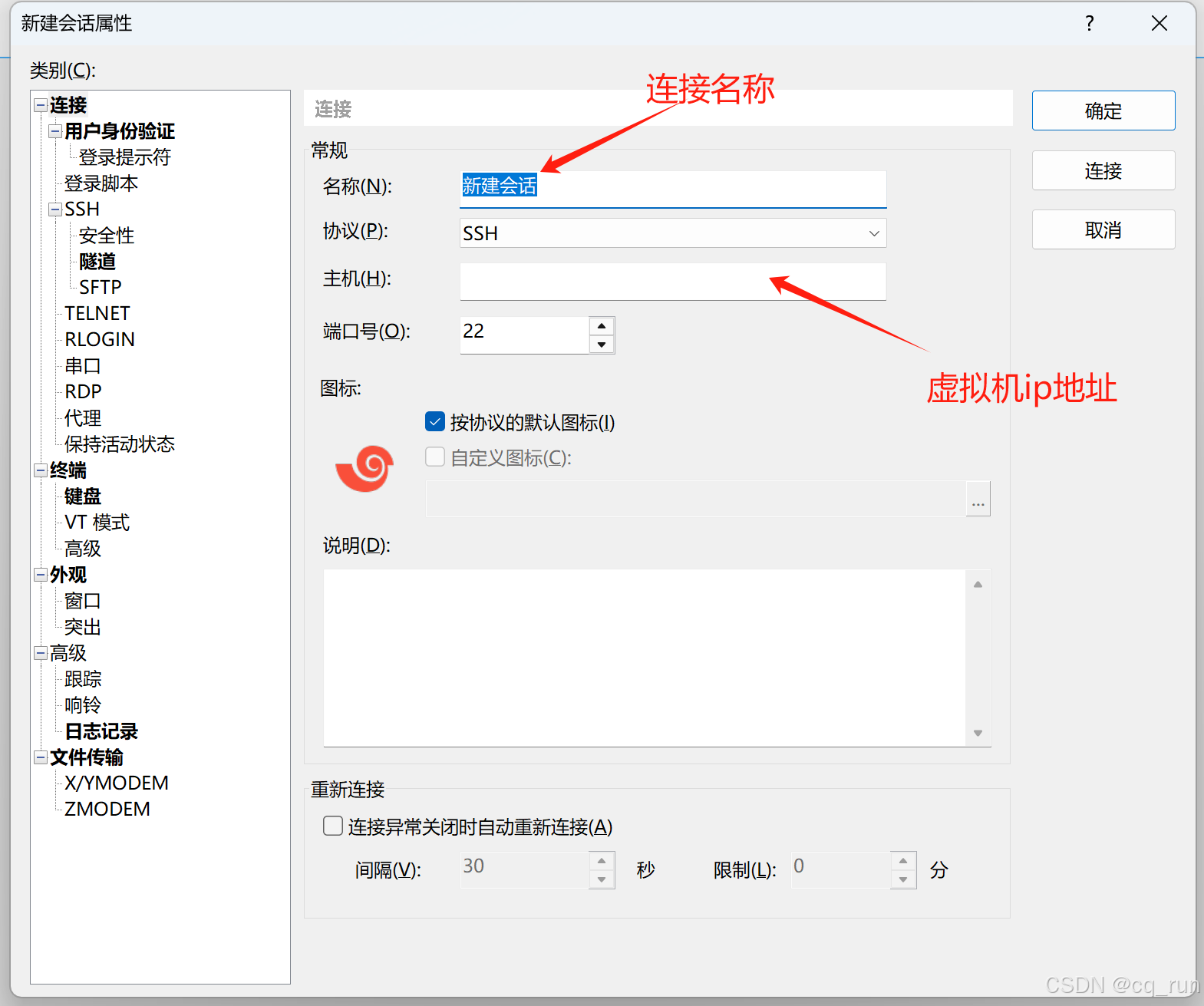
Task: Select SFTP in the category tree
Action: coord(100,287)
